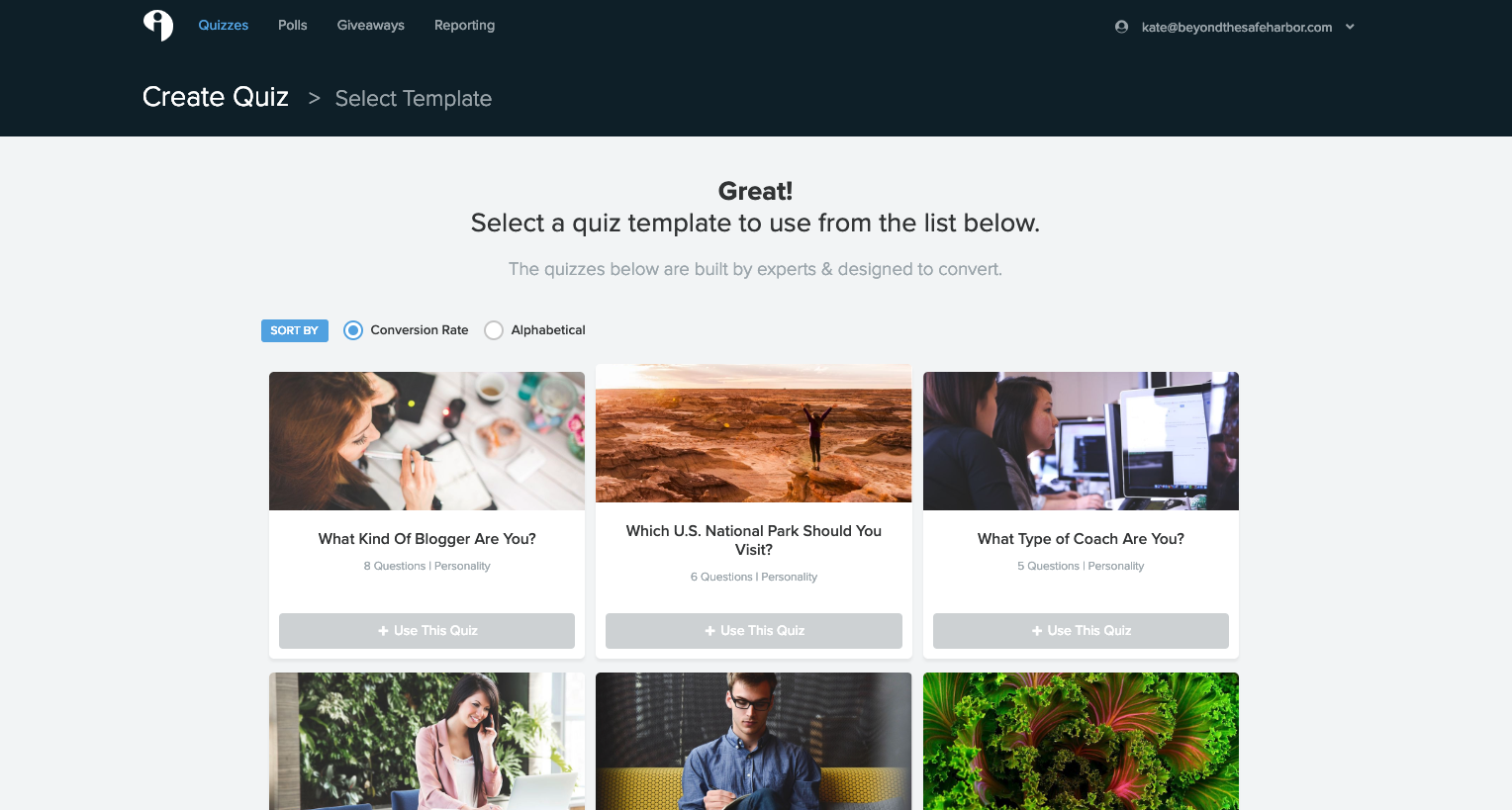
Task: Open the kate@beyondthesafeharbor.com account menu
Action: pyautogui.click(x=1236, y=27)
